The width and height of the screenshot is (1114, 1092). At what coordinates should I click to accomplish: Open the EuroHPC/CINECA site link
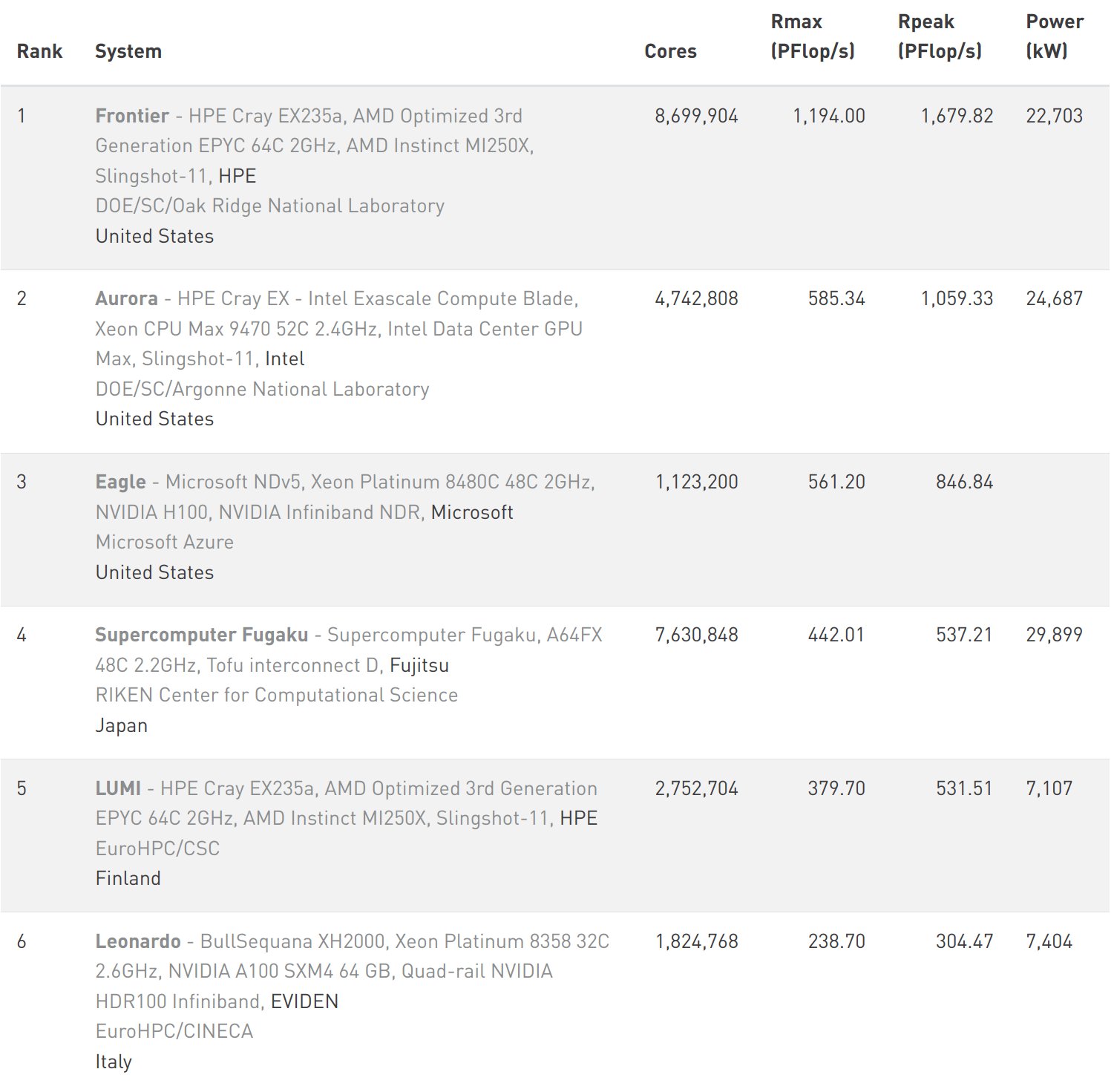174,1031
